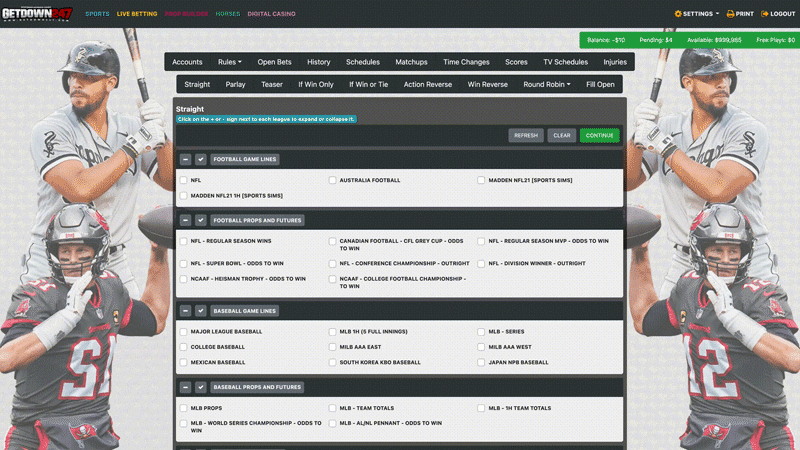Check MLB World Series Championship checkbox
Screen dimensions: 800x450
pos(183,423)
